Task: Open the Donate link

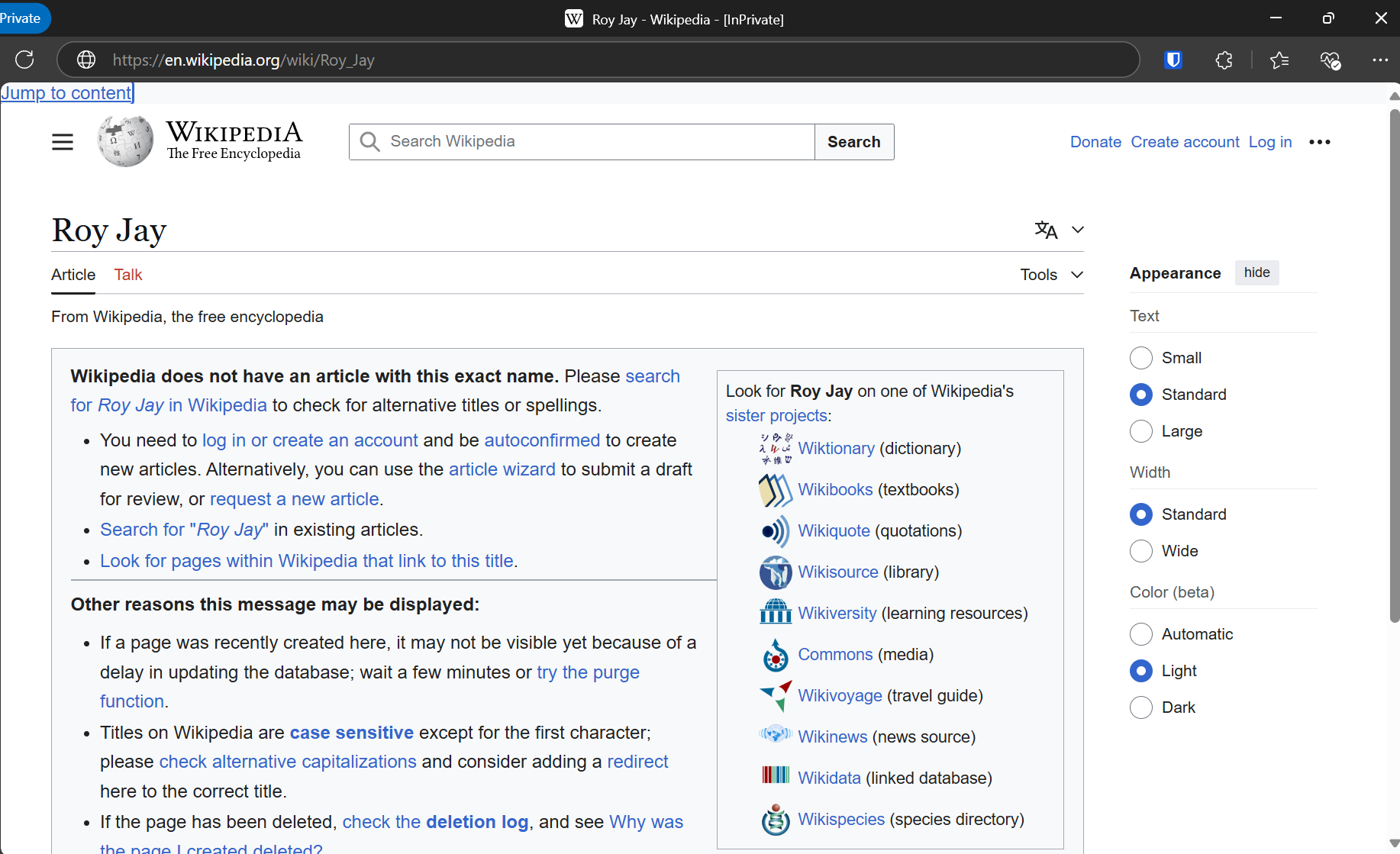Action: coord(1095,142)
